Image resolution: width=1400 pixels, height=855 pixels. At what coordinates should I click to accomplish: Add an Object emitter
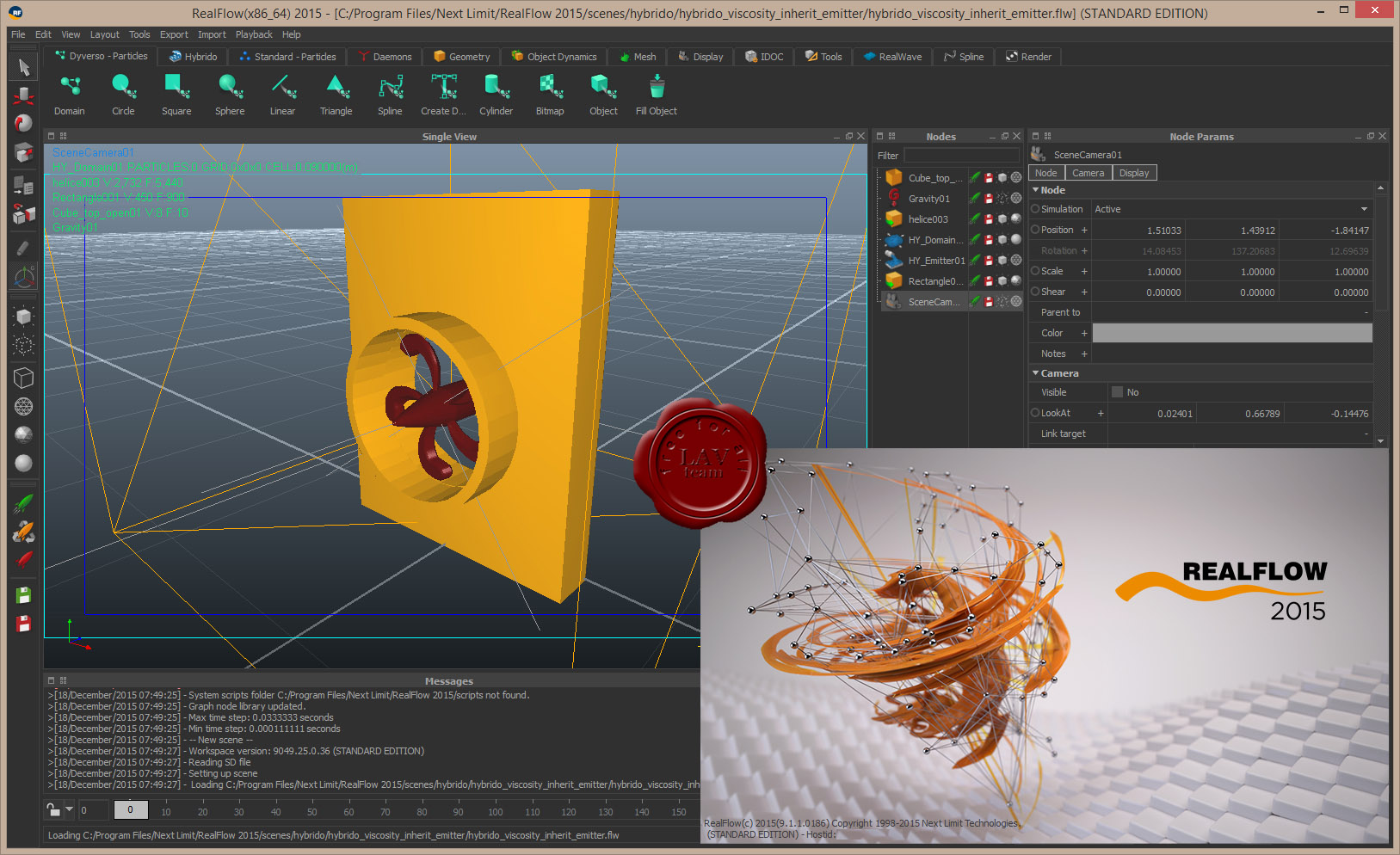(603, 95)
